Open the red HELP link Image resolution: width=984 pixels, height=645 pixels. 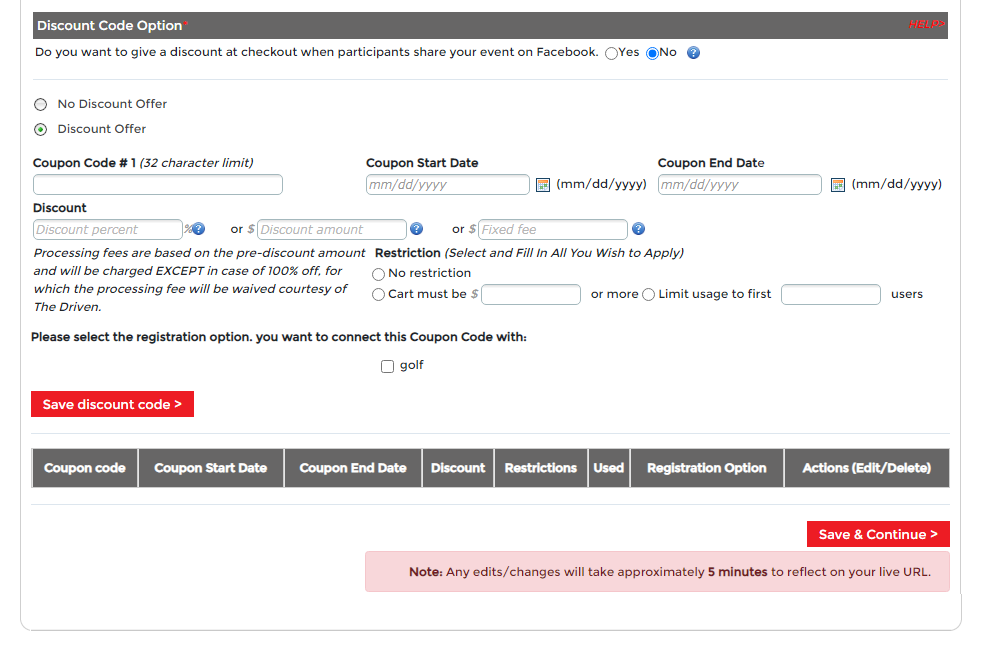tap(926, 24)
